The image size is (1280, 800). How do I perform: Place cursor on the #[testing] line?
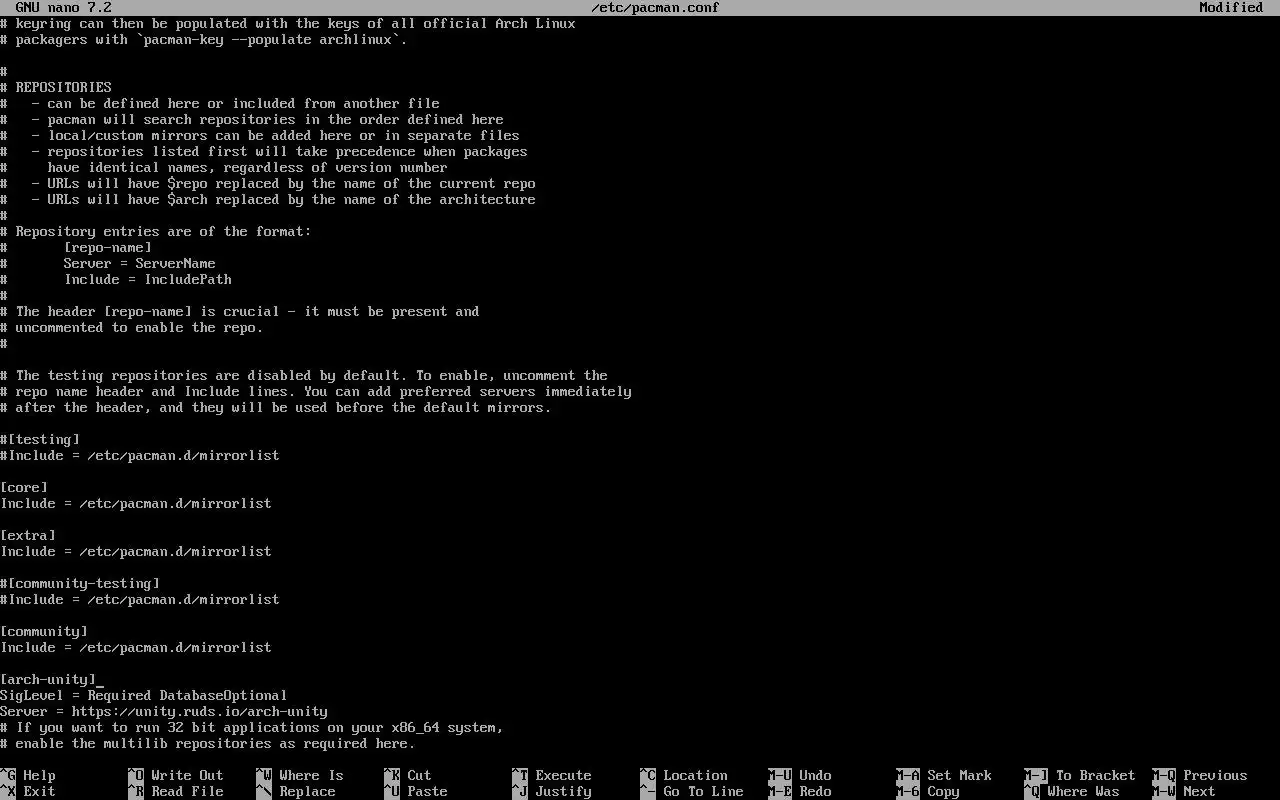tap(40, 439)
